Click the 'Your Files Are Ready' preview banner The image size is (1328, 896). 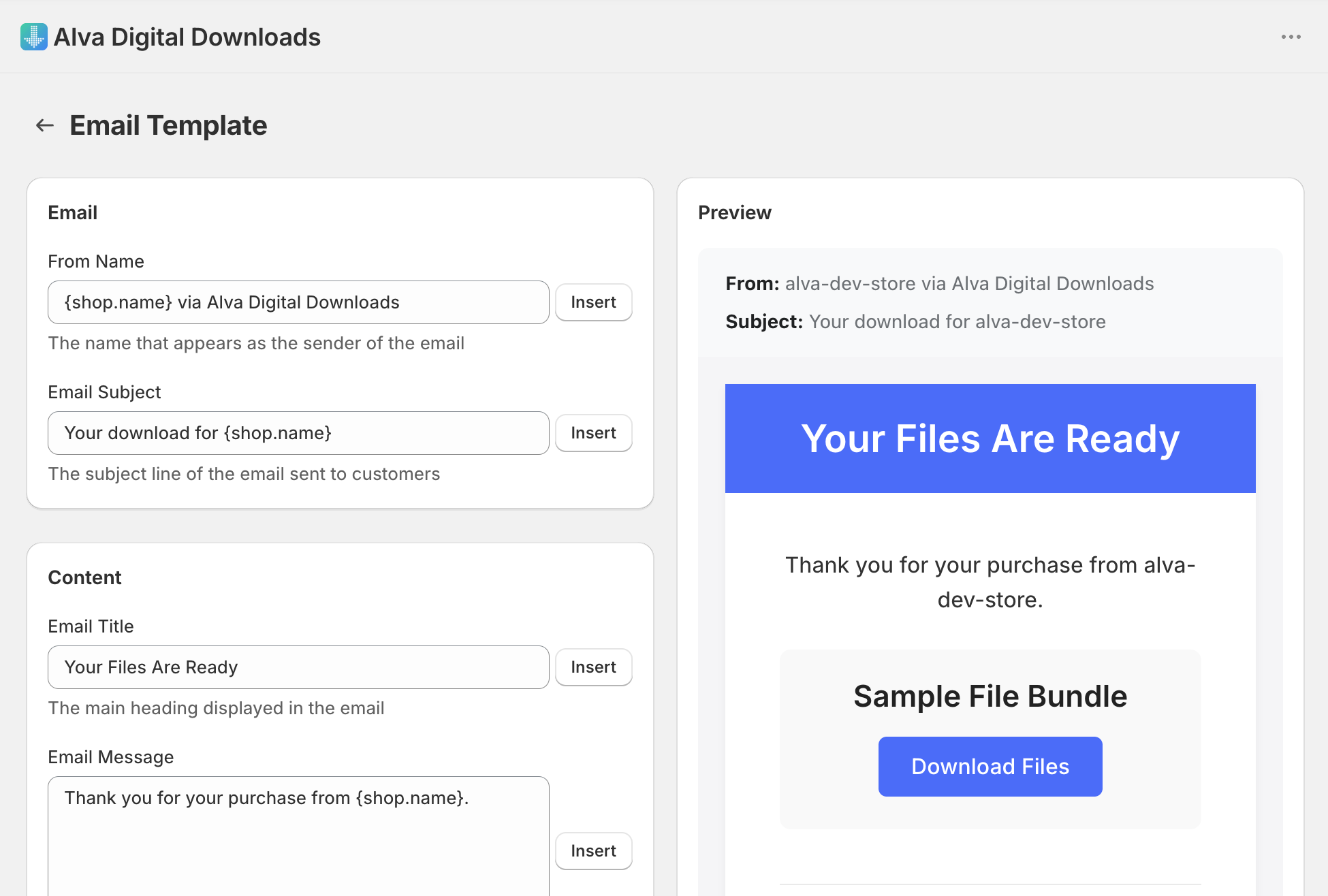tap(990, 438)
